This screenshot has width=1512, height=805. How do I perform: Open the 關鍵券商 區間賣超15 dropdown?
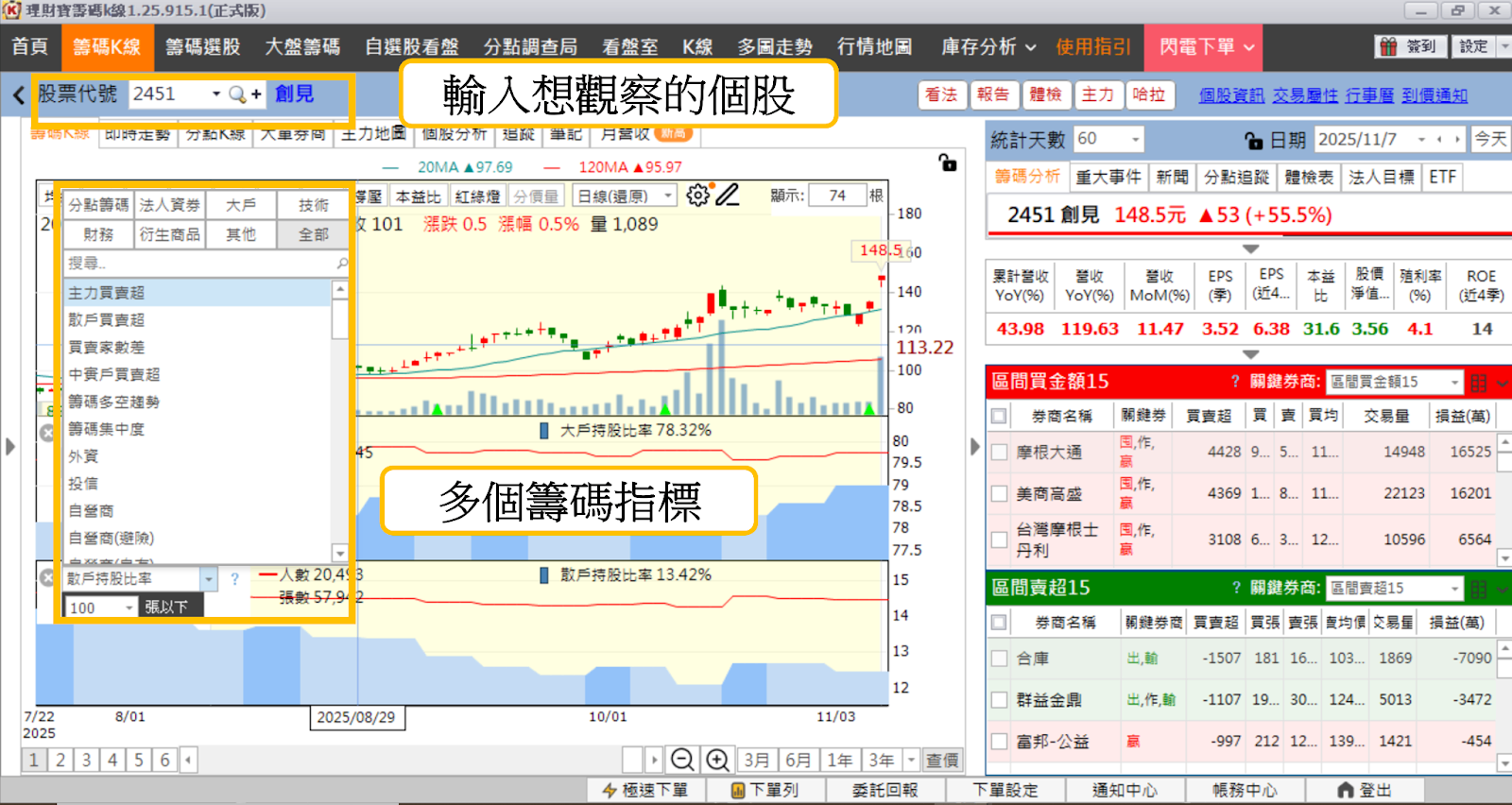1454,588
